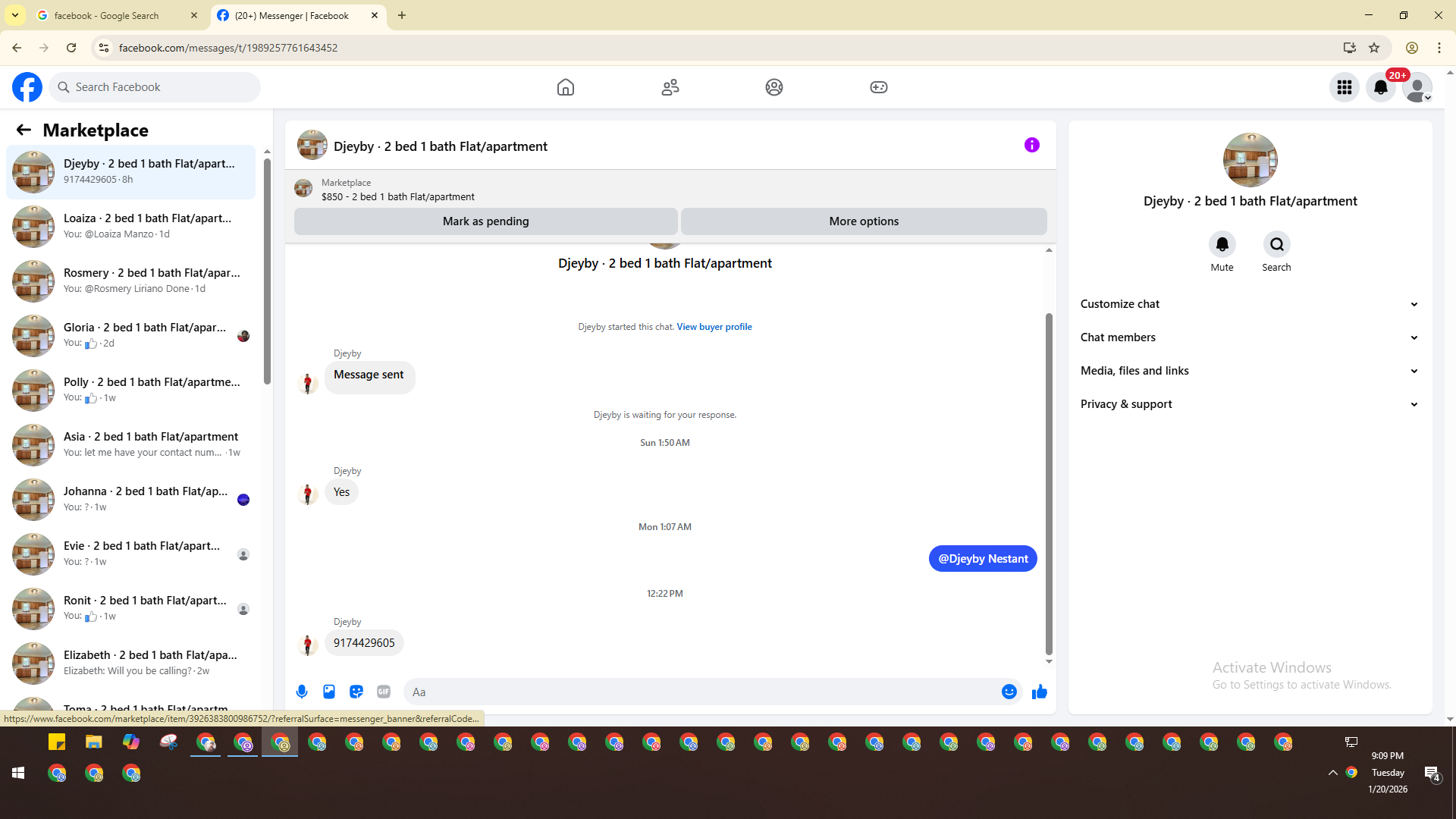This screenshot has width=1456, height=819.
Task: Send a thumbs-up like
Action: pyautogui.click(x=1040, y=692)
